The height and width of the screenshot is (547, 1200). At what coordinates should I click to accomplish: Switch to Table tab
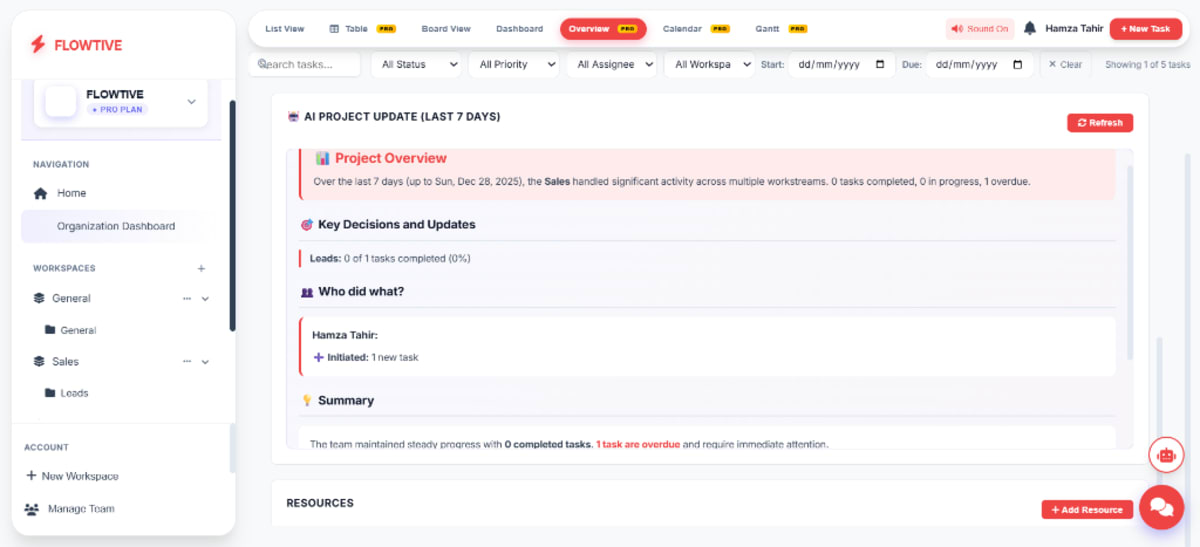click(362, 29)
